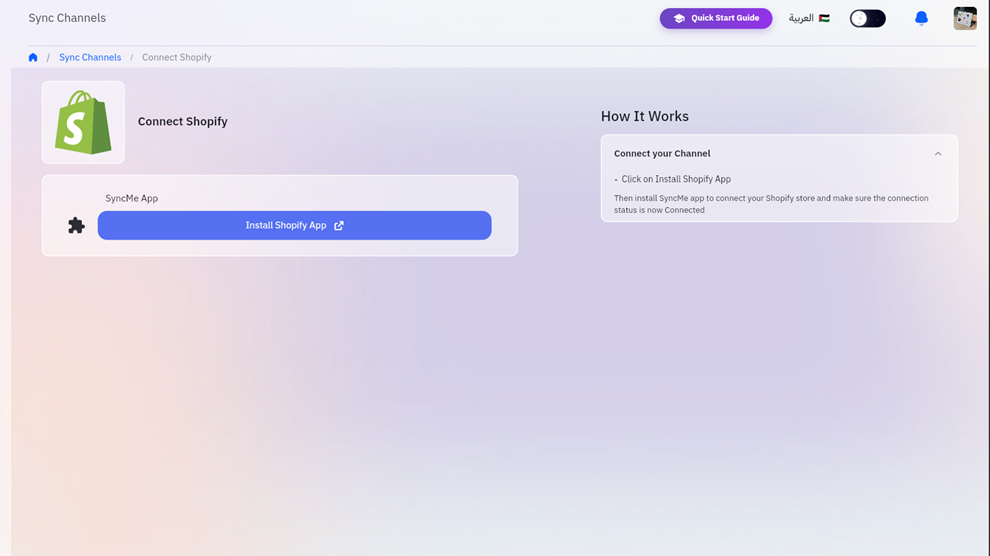
Task: Collapse the panel using the chevron arrow
Action: pyautogui.click(x=937, y=154)
